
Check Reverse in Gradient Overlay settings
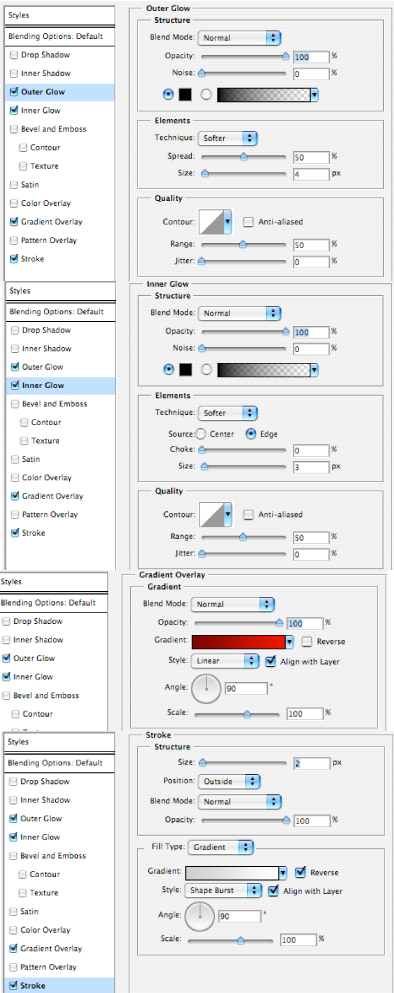coord(306,642)
